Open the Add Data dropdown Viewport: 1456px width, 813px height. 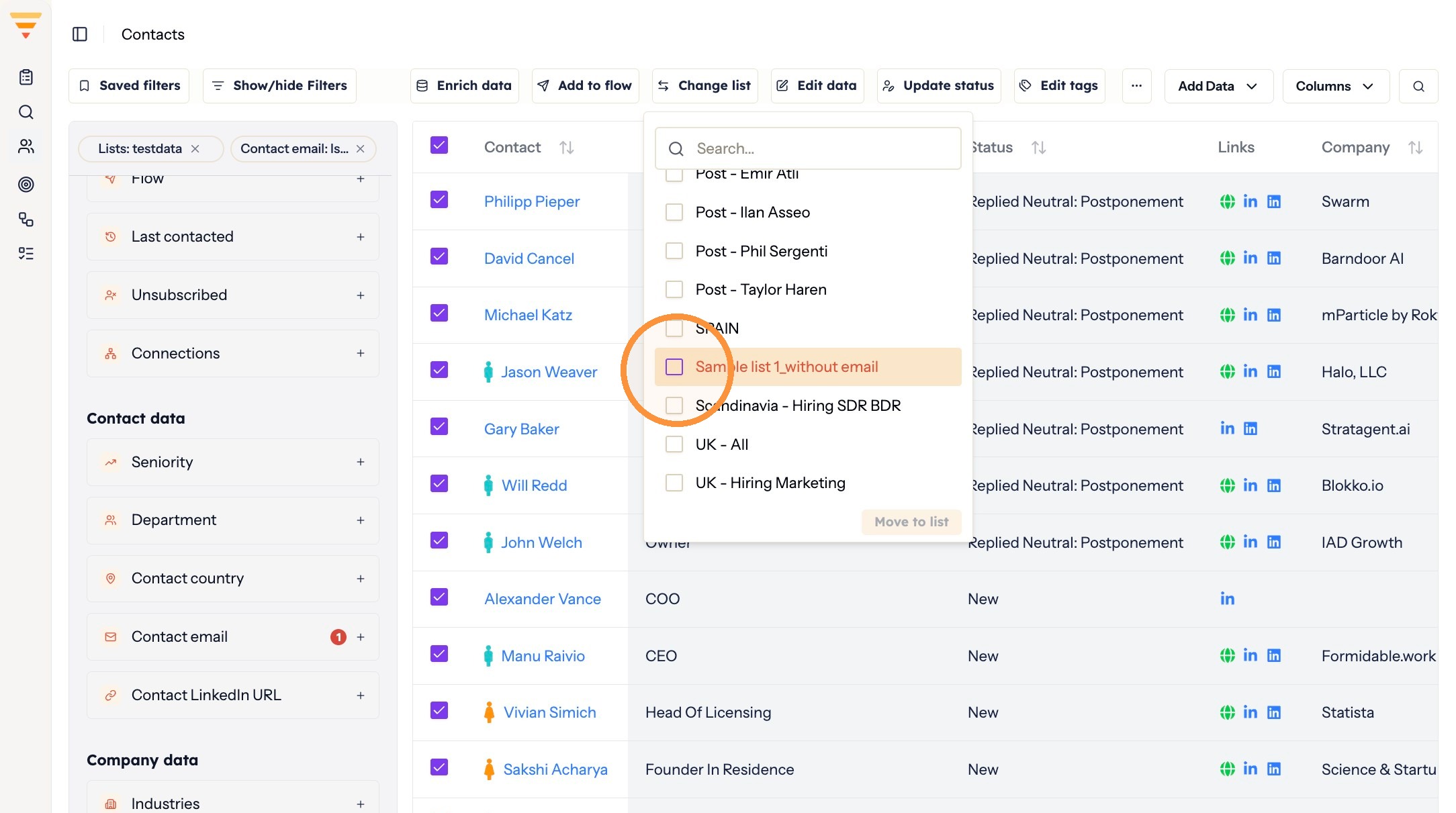coord(1218,86)
